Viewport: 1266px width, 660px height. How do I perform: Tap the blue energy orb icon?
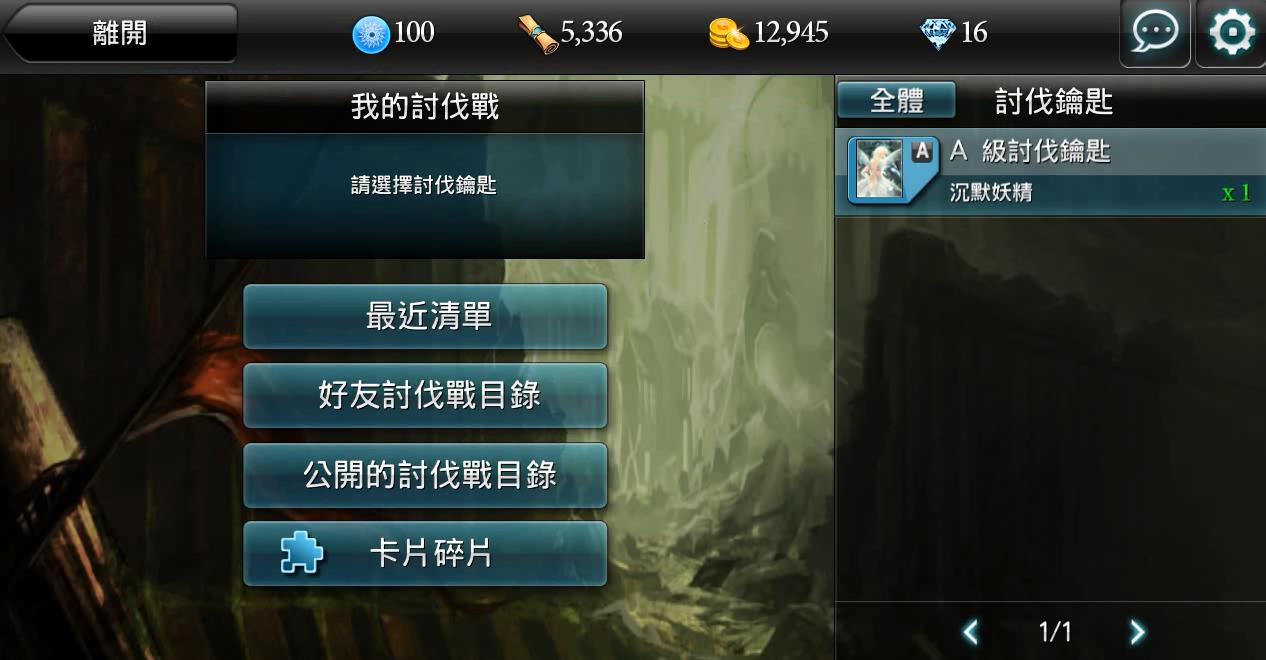pos(371,35)
